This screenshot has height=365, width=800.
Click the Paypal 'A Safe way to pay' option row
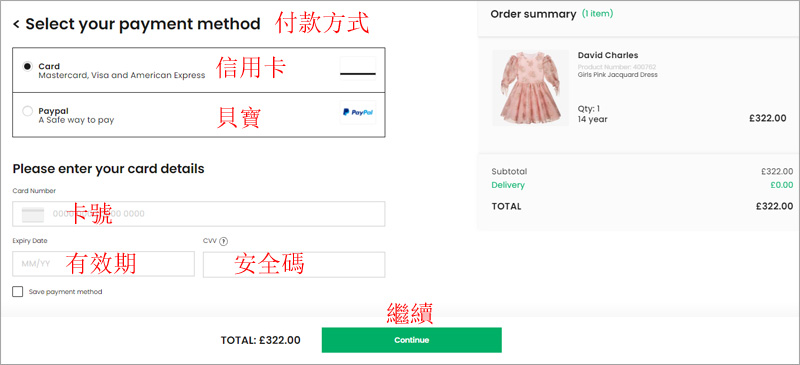(x=199, y=115)
